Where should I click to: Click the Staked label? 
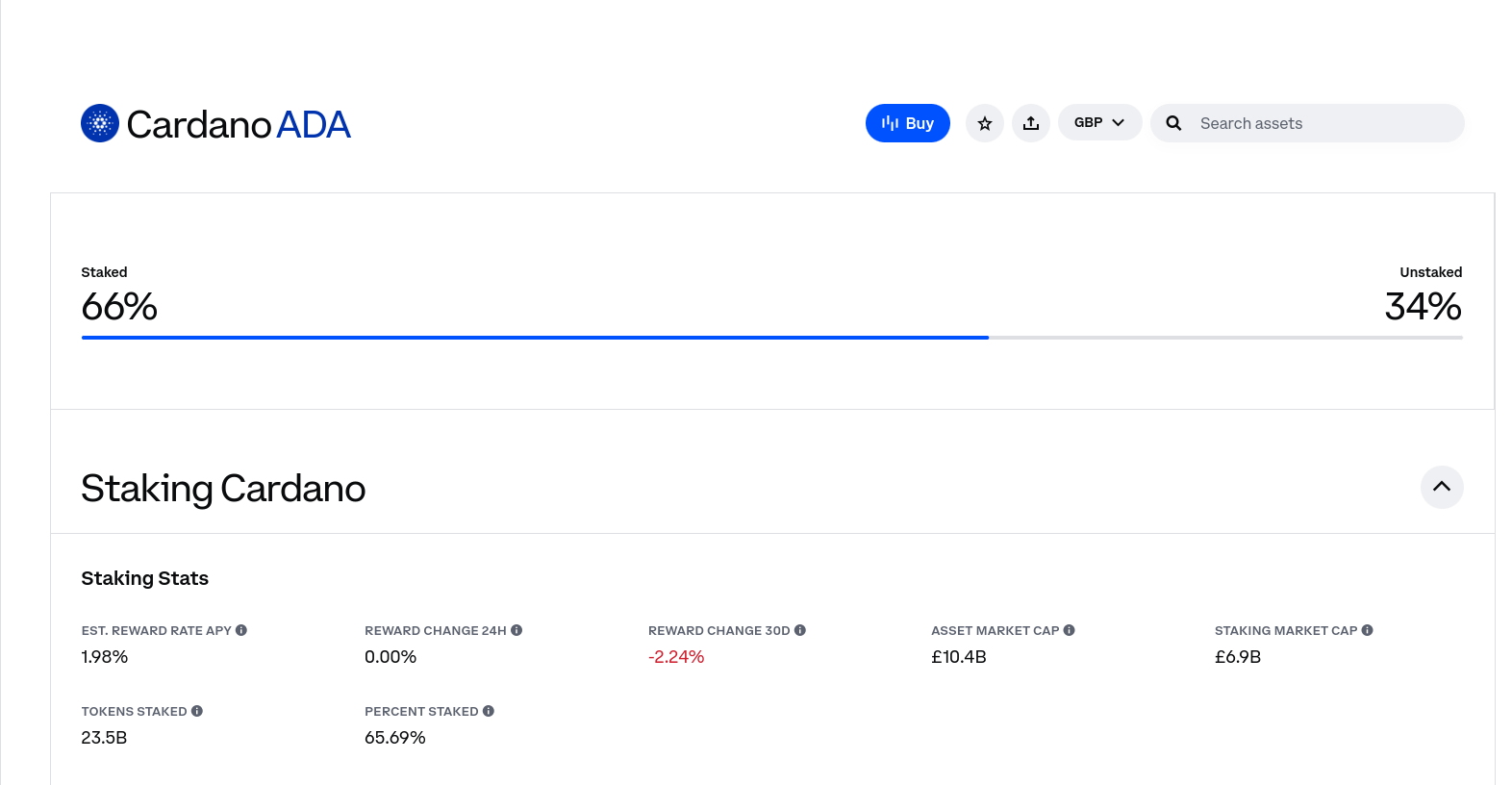coord(104,272)
